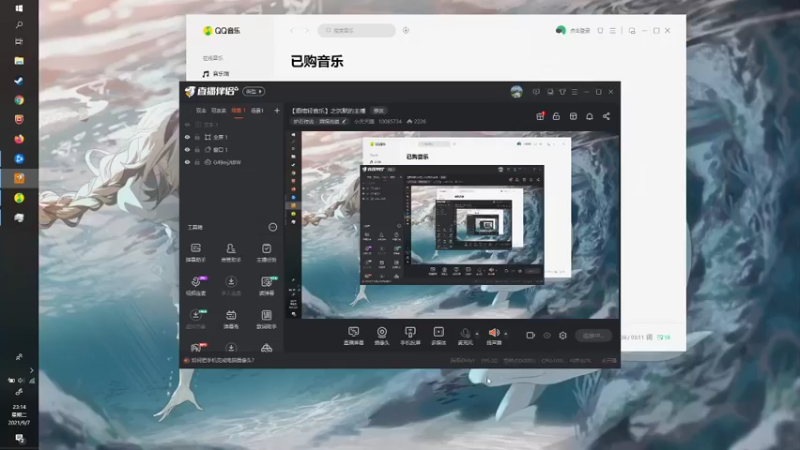Click the record button in live bottom bar
The image size is (800, 450).
coord(531,335)
